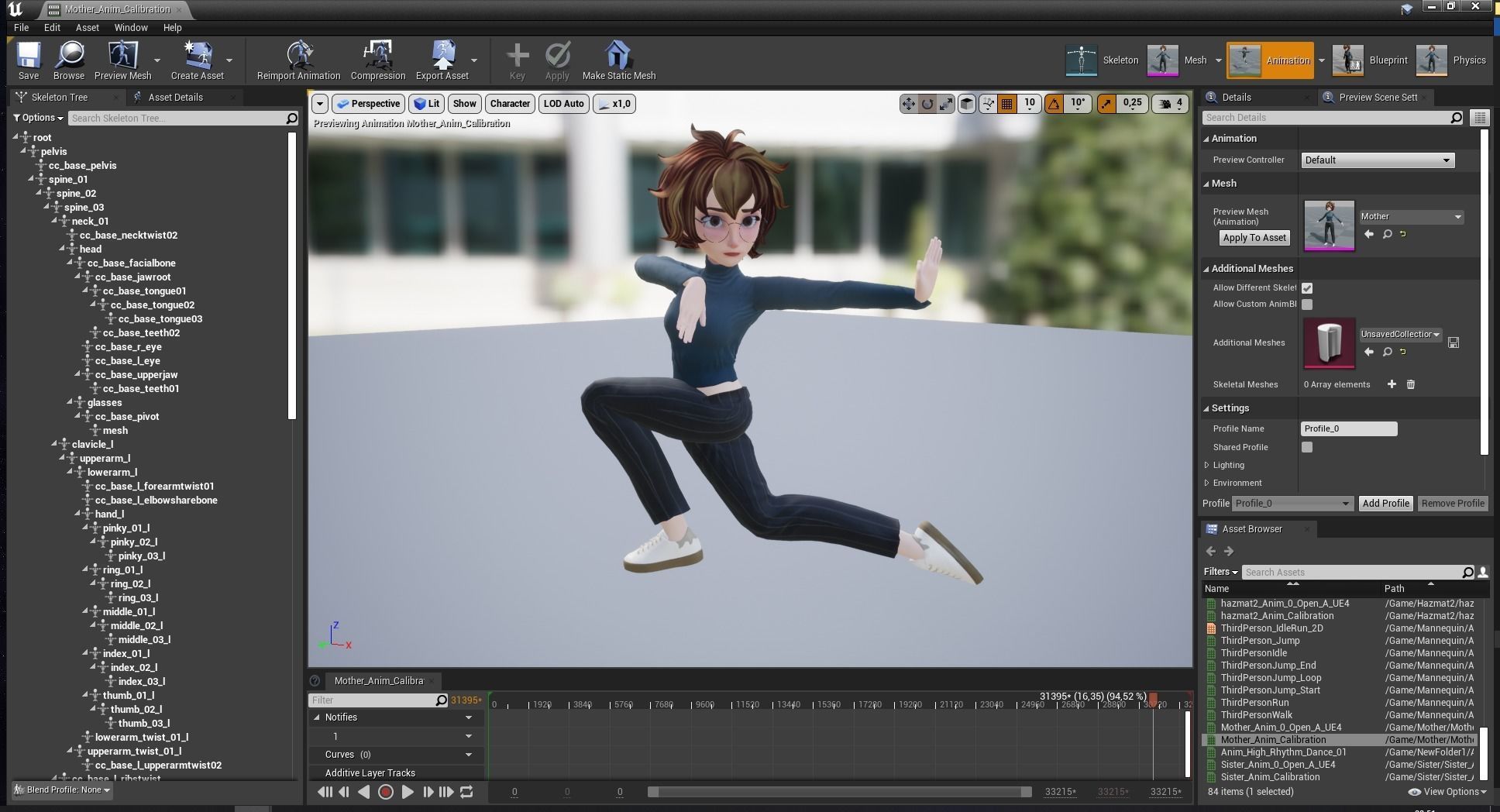Open the File menu

point(21,27)
